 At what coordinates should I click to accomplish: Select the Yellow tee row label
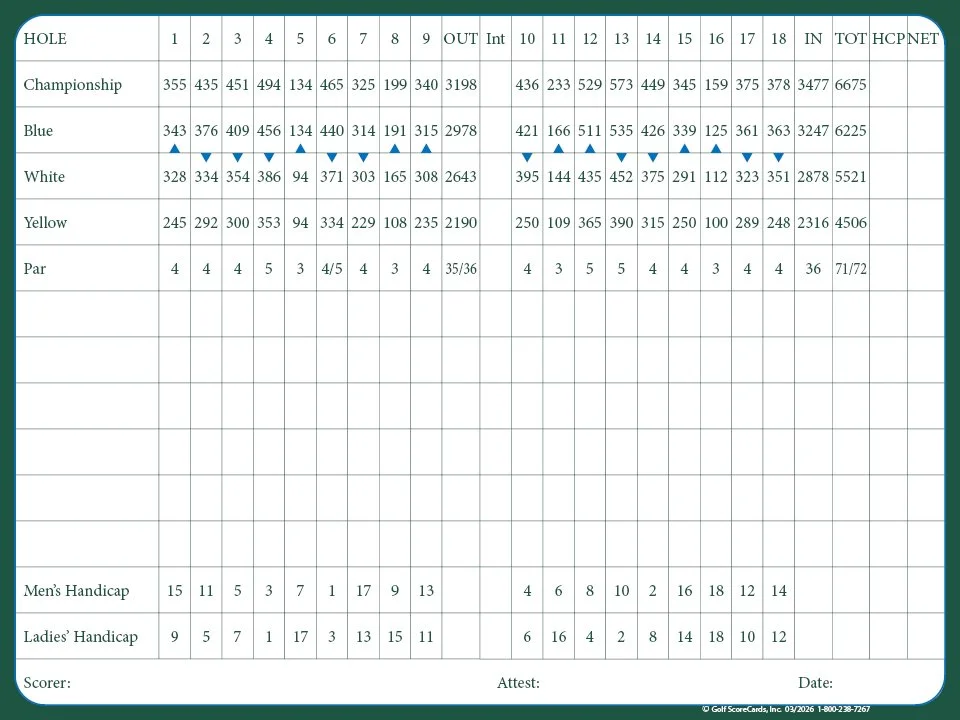pyautogui.click(x=45, y=222)
